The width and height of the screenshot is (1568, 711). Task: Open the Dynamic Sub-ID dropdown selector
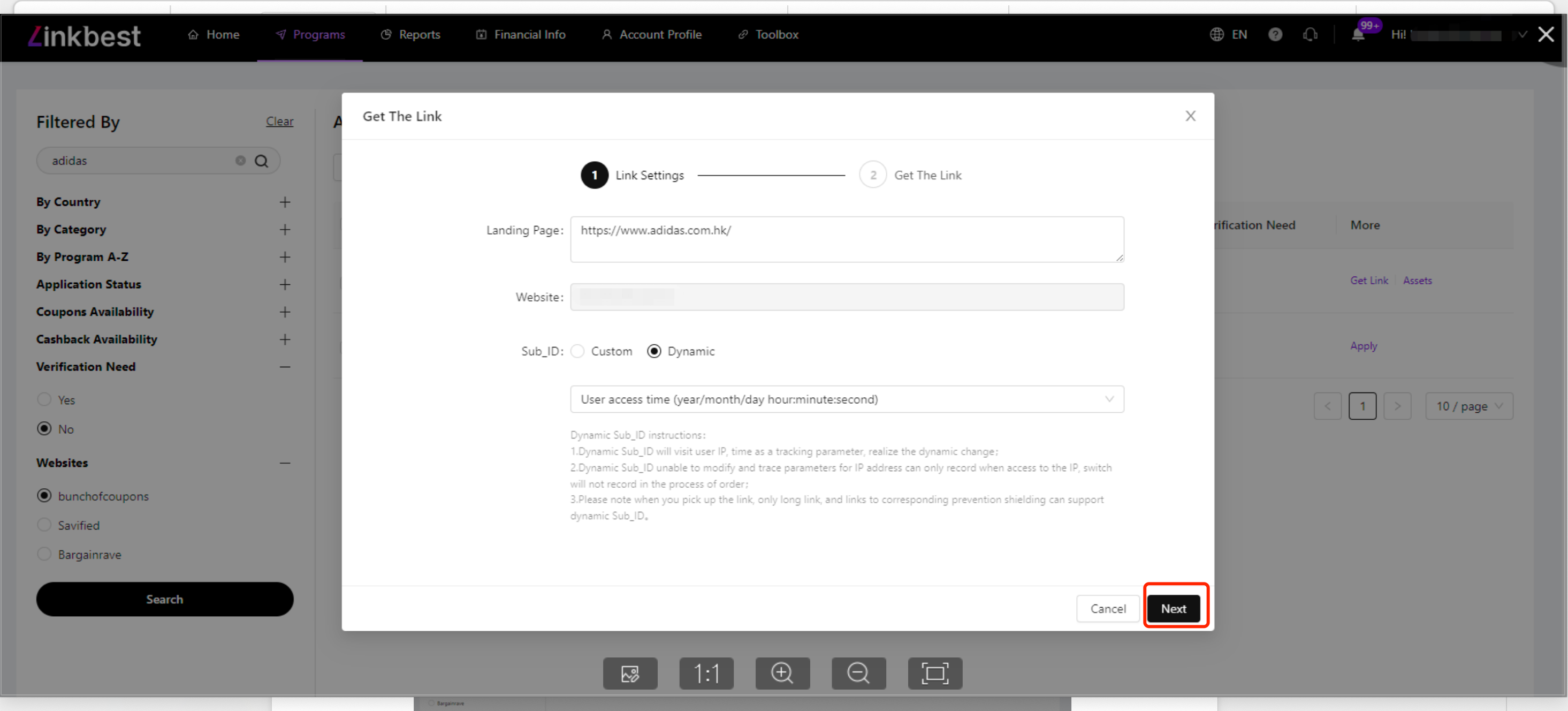(x=846, y=399)
